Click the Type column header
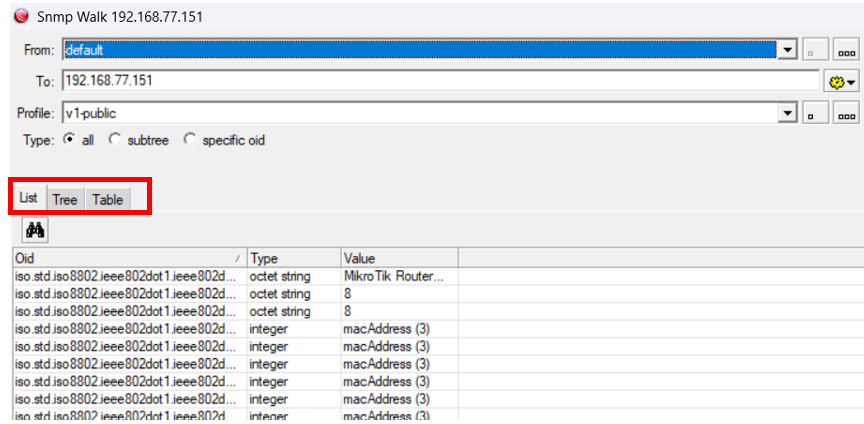The height and width of the screenshot is (424, 864). (x=293, y=258)
